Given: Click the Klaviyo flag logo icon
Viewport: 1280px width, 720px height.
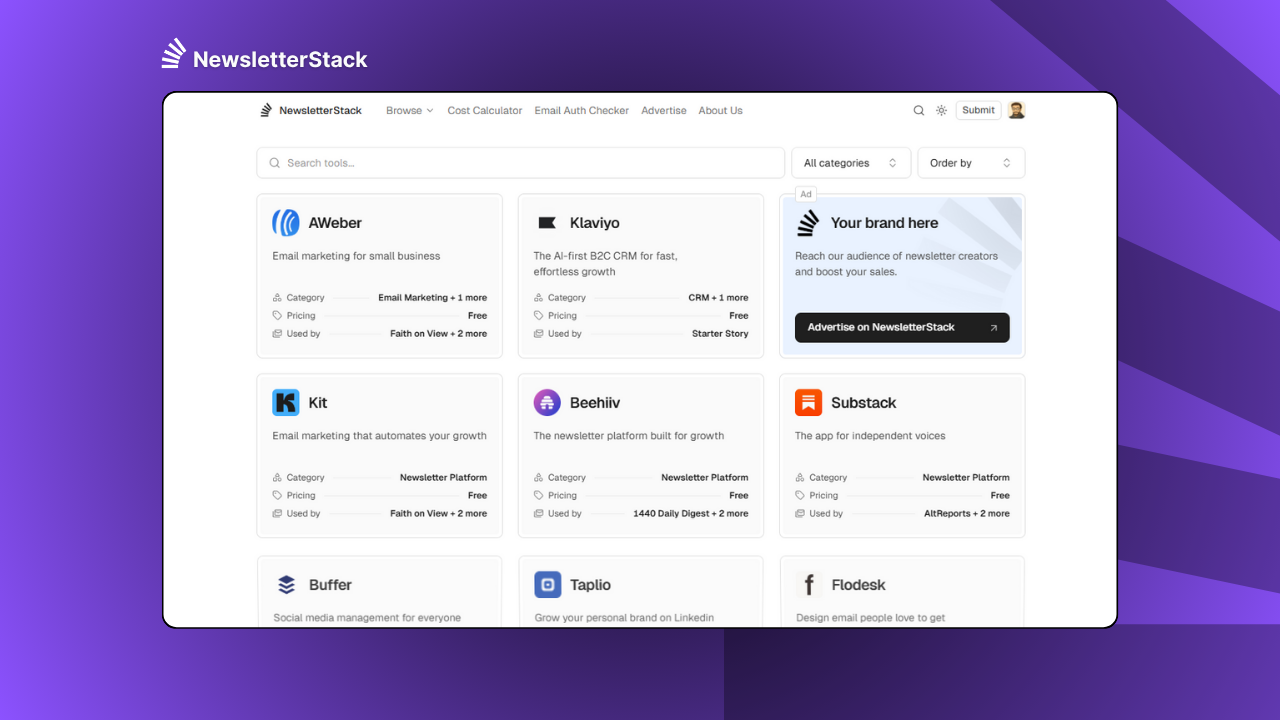Looking at the screenshot, I should pos(547,223).
